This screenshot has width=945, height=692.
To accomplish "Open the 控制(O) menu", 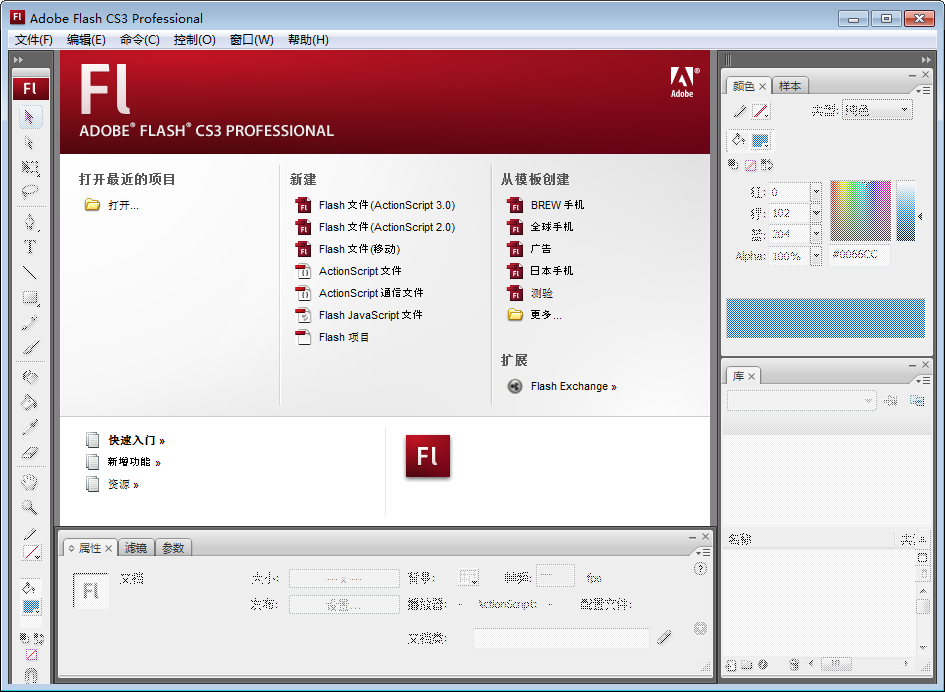I will point(195,40).
